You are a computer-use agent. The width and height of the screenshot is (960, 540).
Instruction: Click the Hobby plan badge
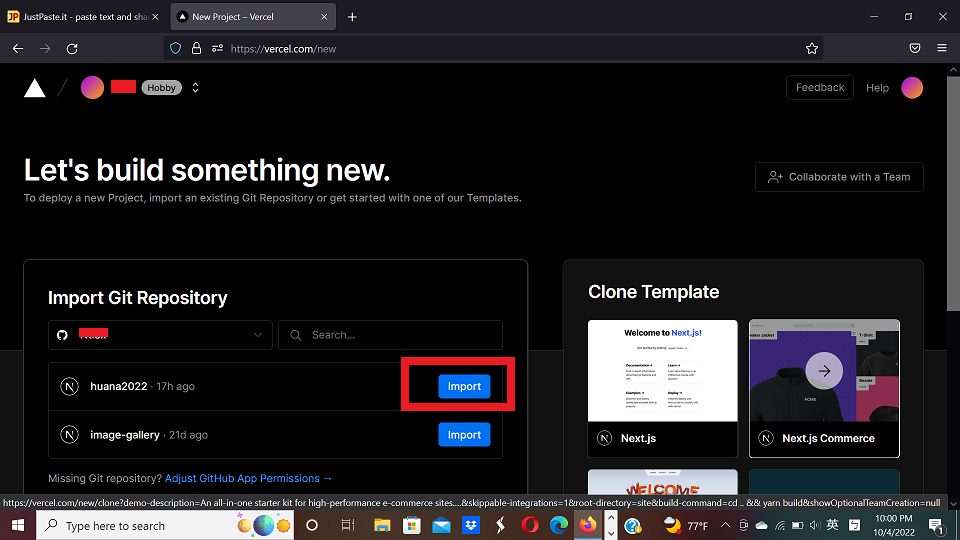coord(162,88)
